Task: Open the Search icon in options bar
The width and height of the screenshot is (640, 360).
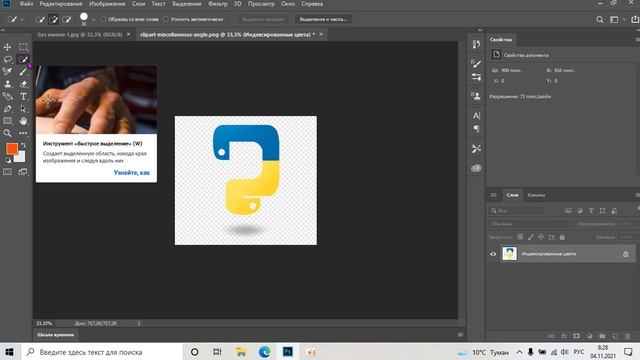Action: click(600, 19)
